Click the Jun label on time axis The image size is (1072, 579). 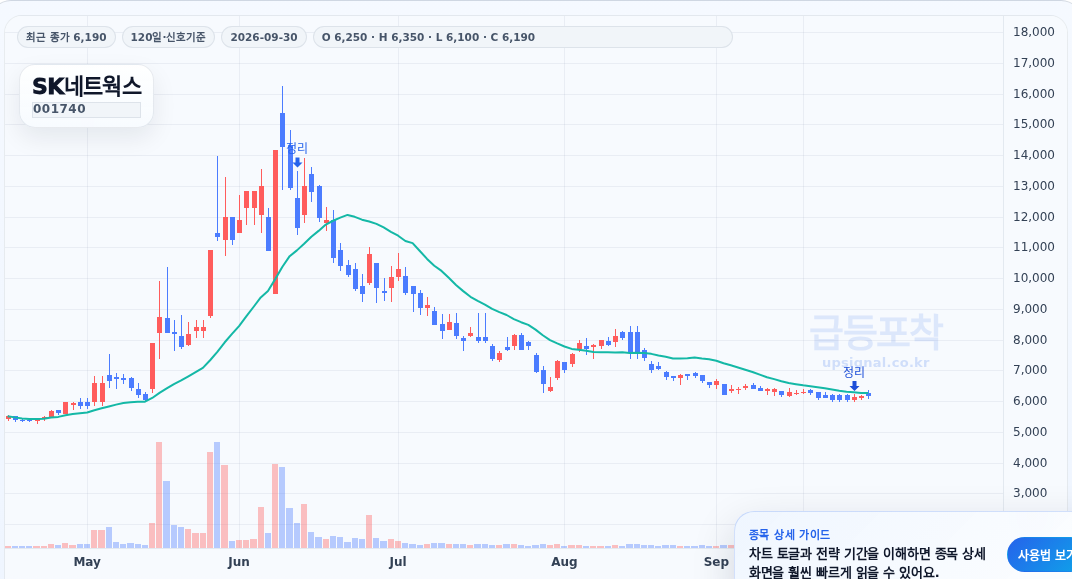238,562
